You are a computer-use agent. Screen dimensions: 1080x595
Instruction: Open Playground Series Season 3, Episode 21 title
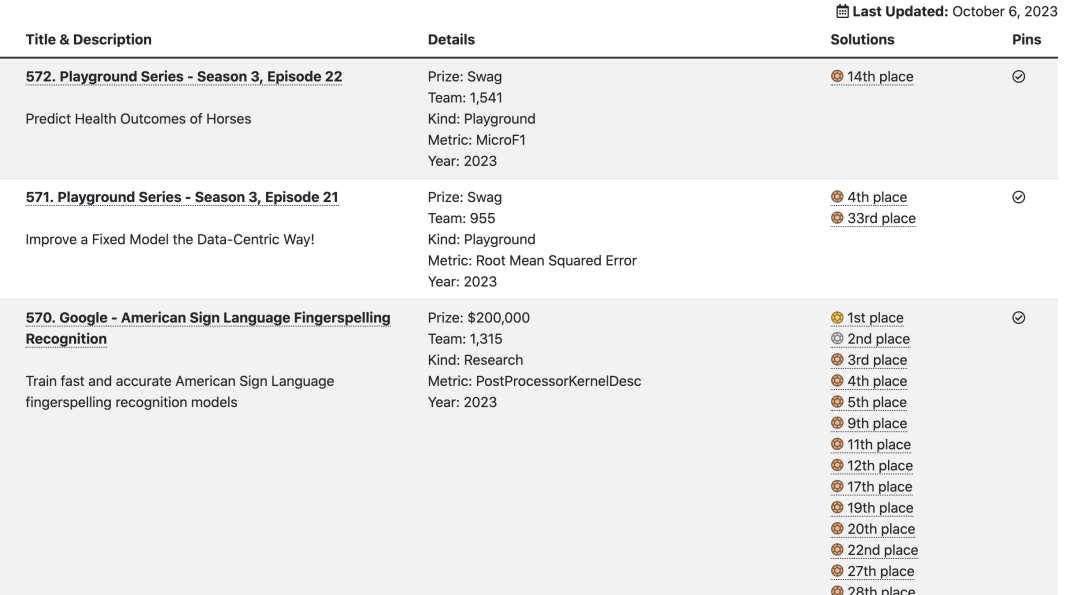click(181, 197)
